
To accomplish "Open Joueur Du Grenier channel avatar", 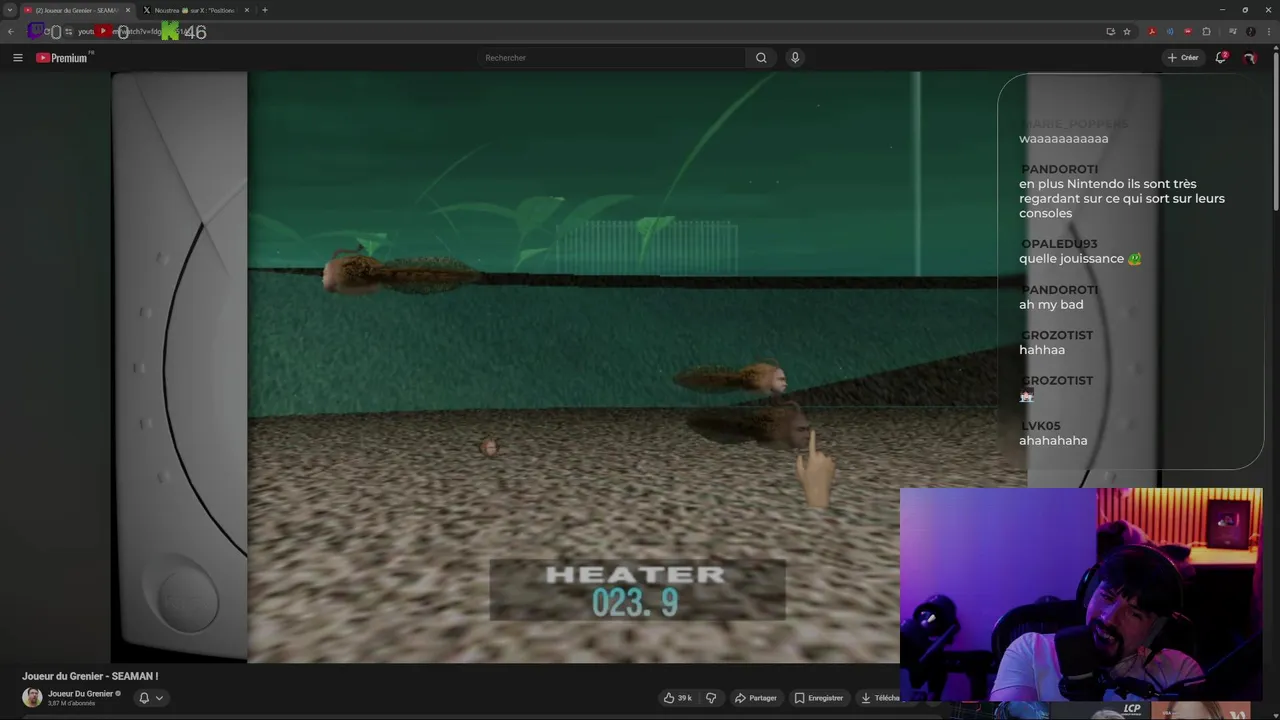I will [32, 698].
